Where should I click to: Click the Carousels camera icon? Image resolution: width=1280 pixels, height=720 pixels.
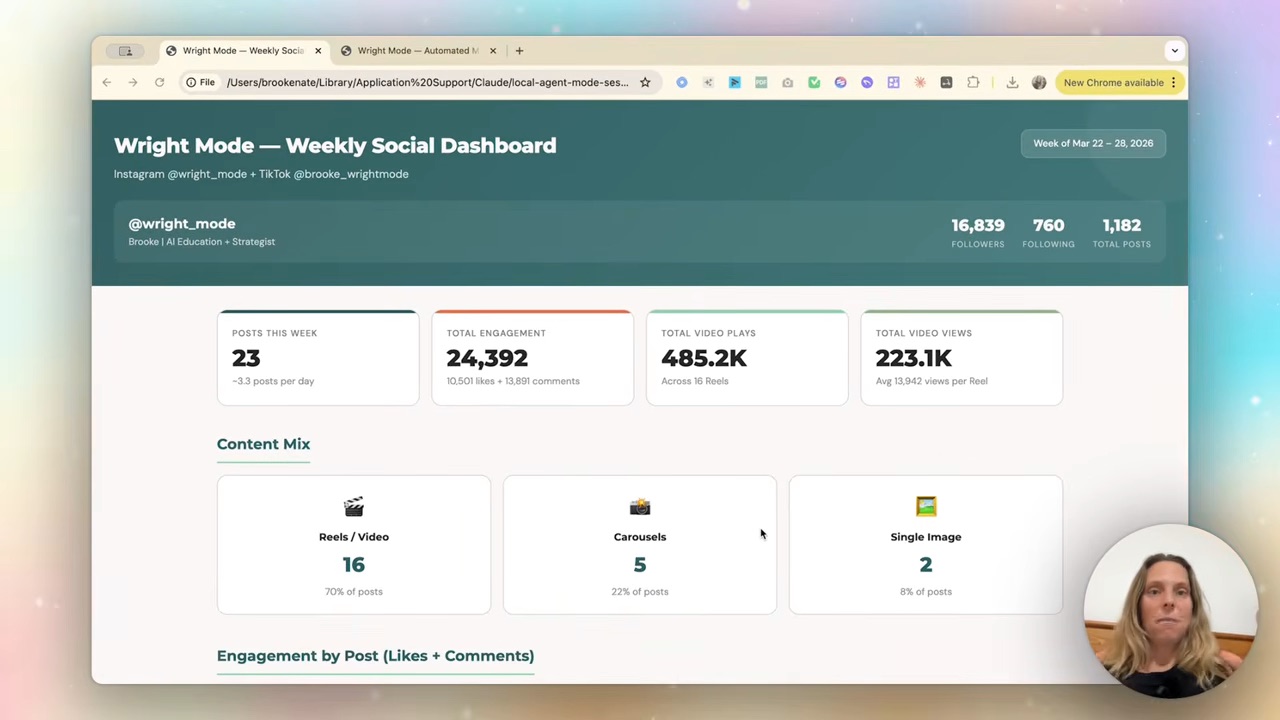(x=640, y=507)
